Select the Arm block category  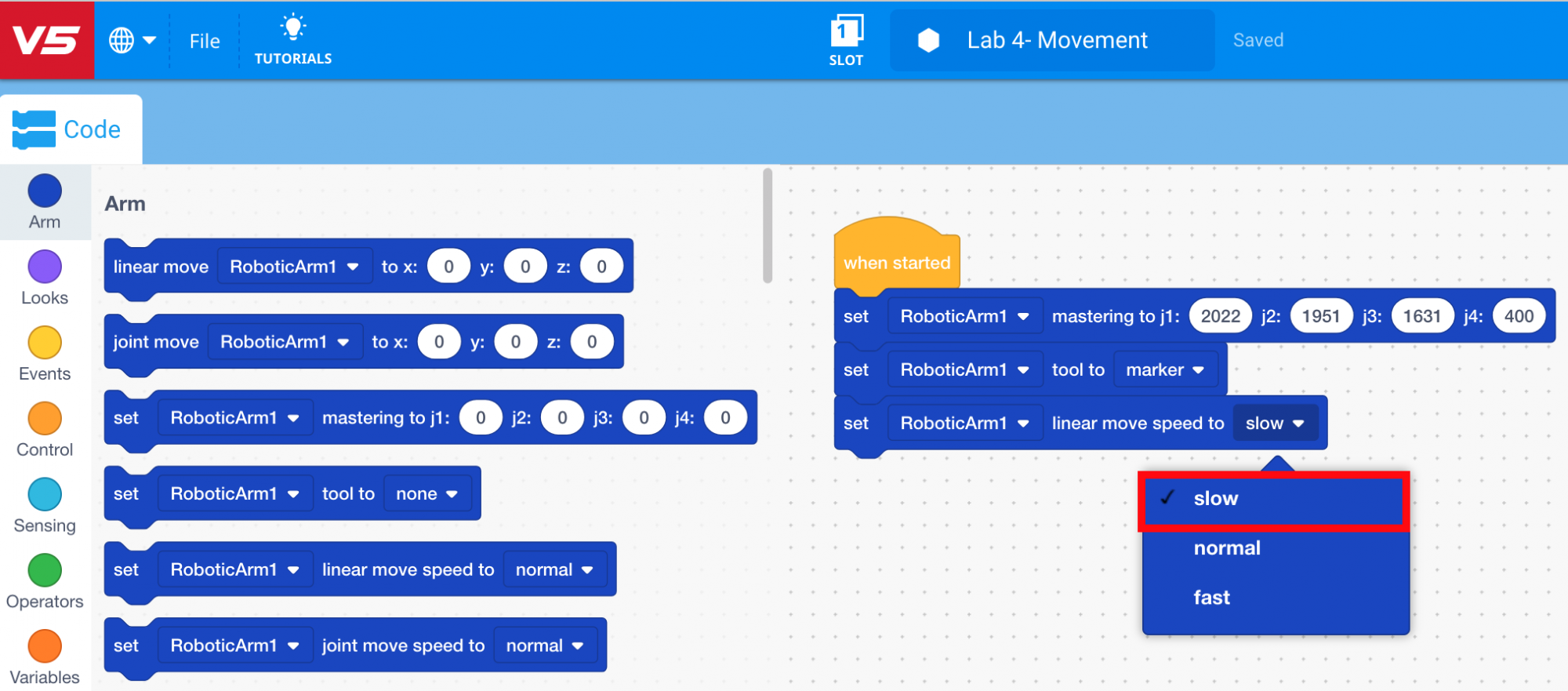point(45,202)
